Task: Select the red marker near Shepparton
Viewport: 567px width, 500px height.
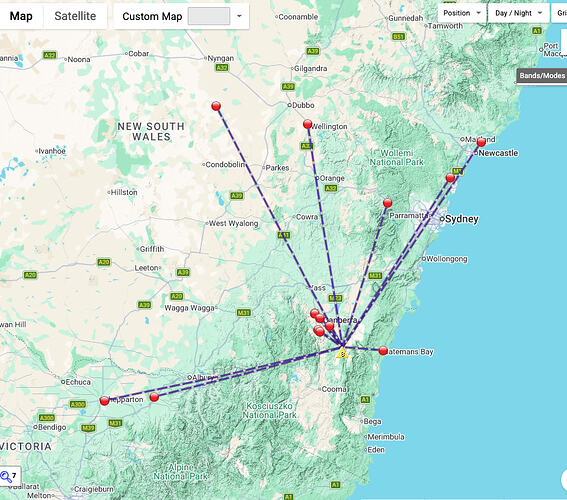Action: pyautogui.click(x=105, y=401)
